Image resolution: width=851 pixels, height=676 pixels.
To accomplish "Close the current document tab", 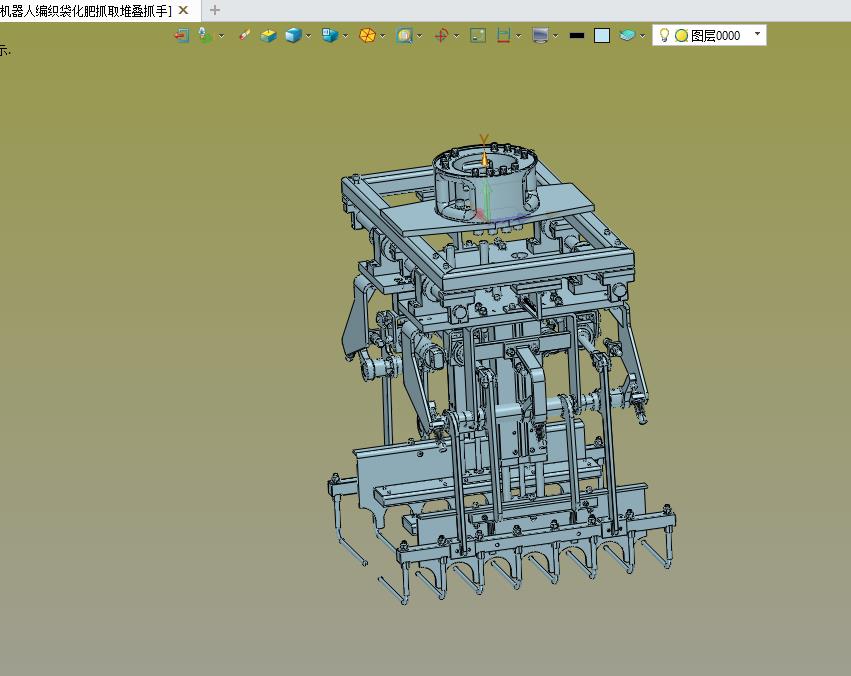I will [183, 10].
